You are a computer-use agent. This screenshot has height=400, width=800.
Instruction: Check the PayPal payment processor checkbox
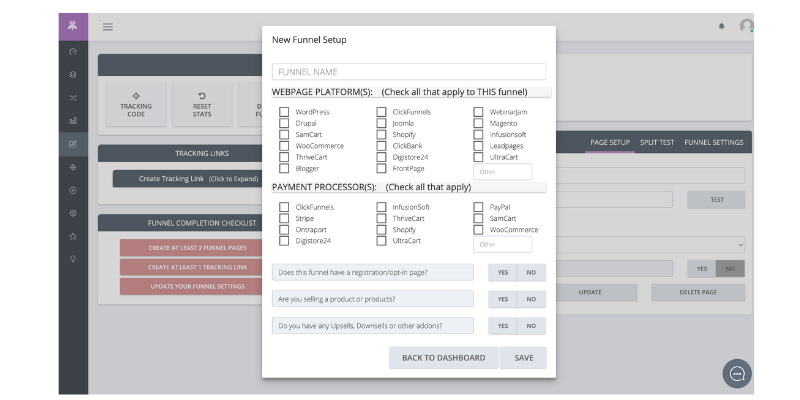(x=478, y=207)
